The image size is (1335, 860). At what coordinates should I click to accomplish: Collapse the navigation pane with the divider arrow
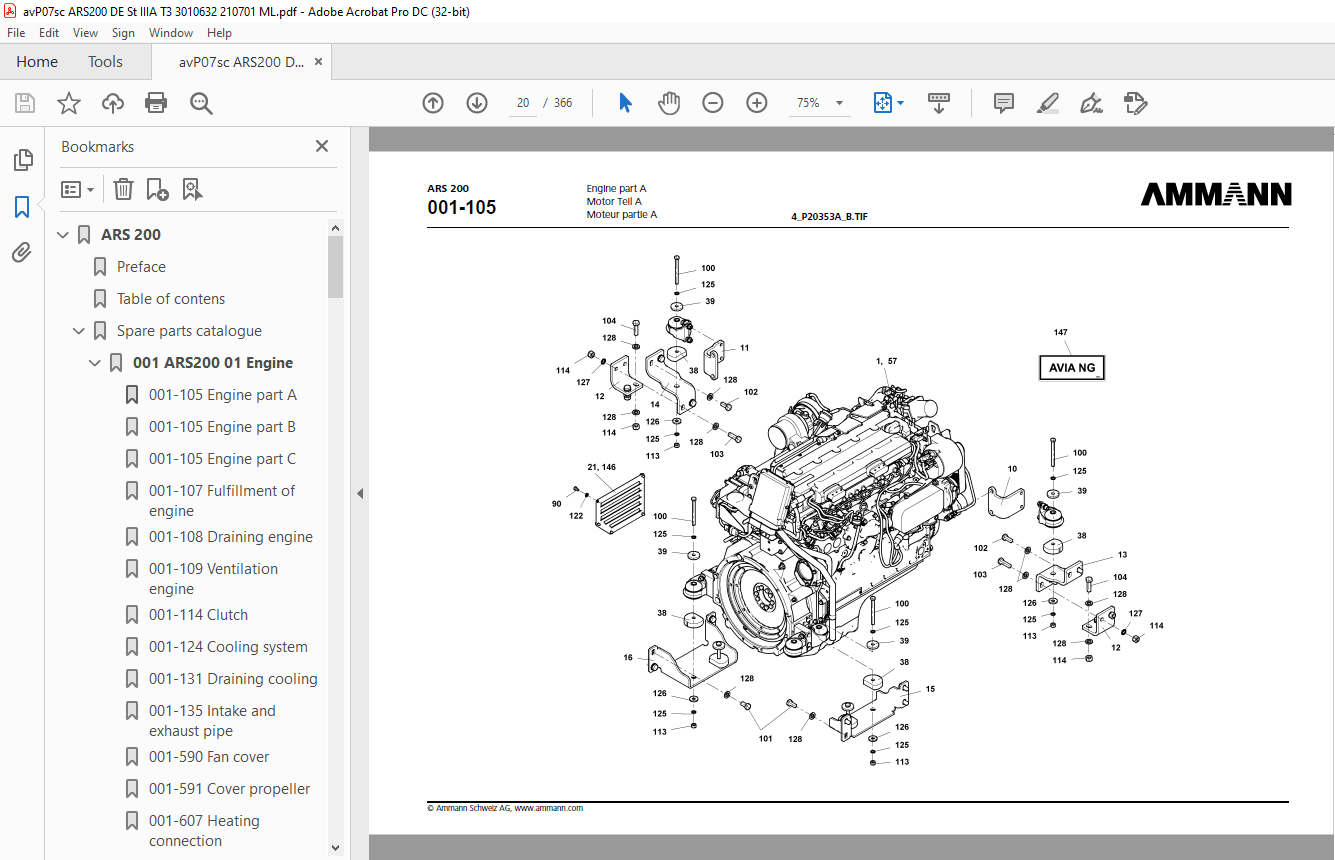point(360,493)
